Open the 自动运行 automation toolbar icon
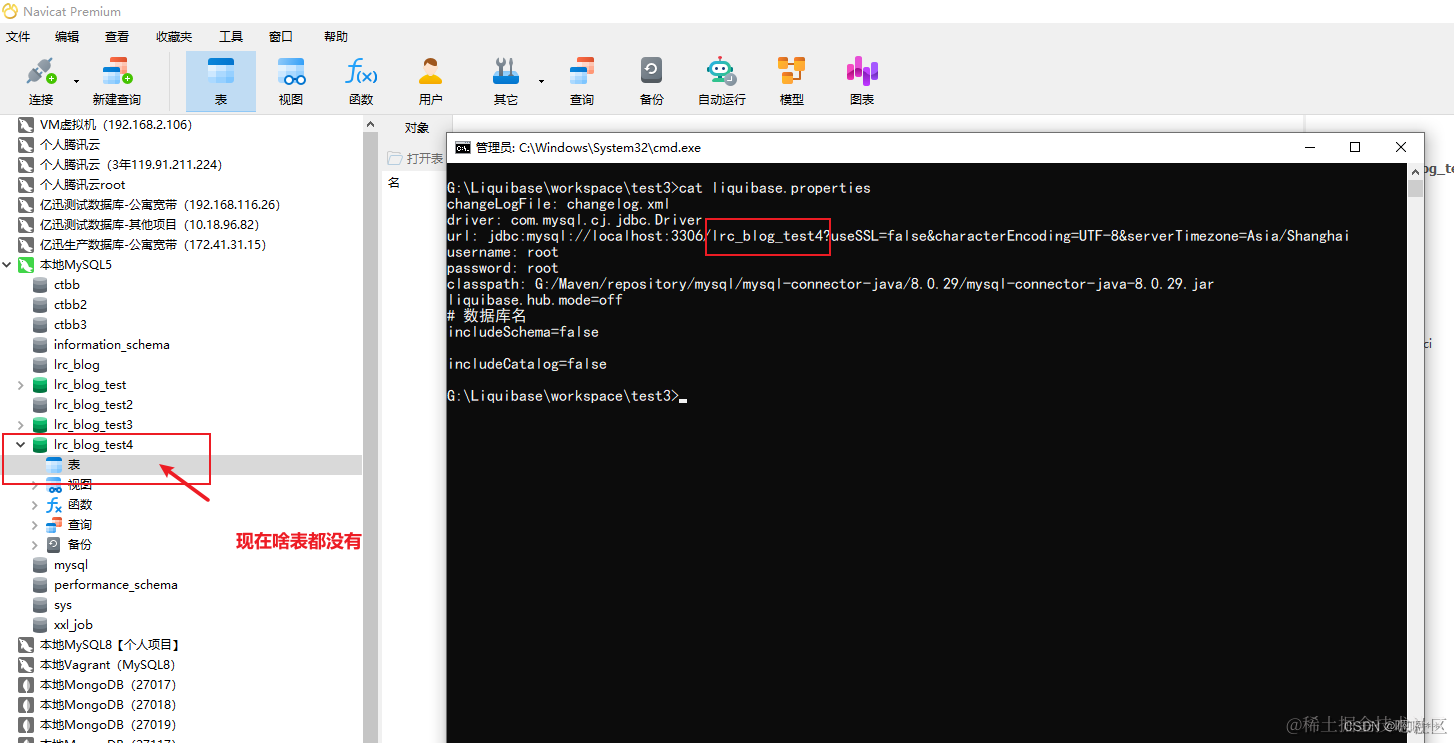This screenshot has width=1454, height=743. click(721, 80)
